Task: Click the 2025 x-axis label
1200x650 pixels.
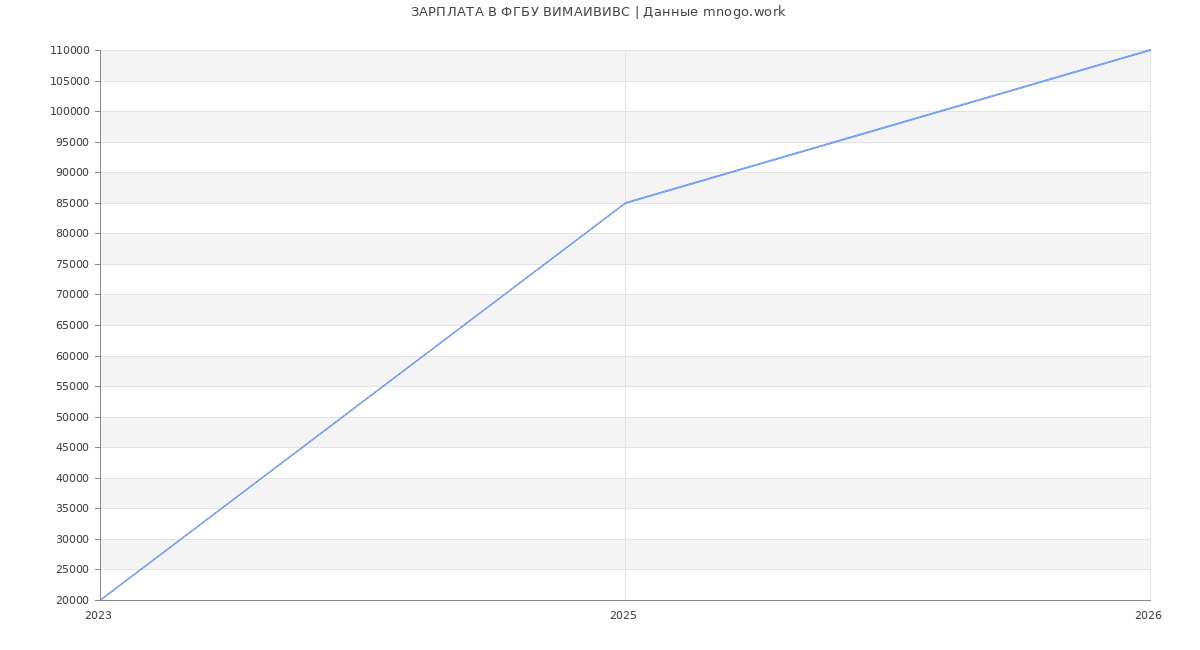Action: (623, 616)
